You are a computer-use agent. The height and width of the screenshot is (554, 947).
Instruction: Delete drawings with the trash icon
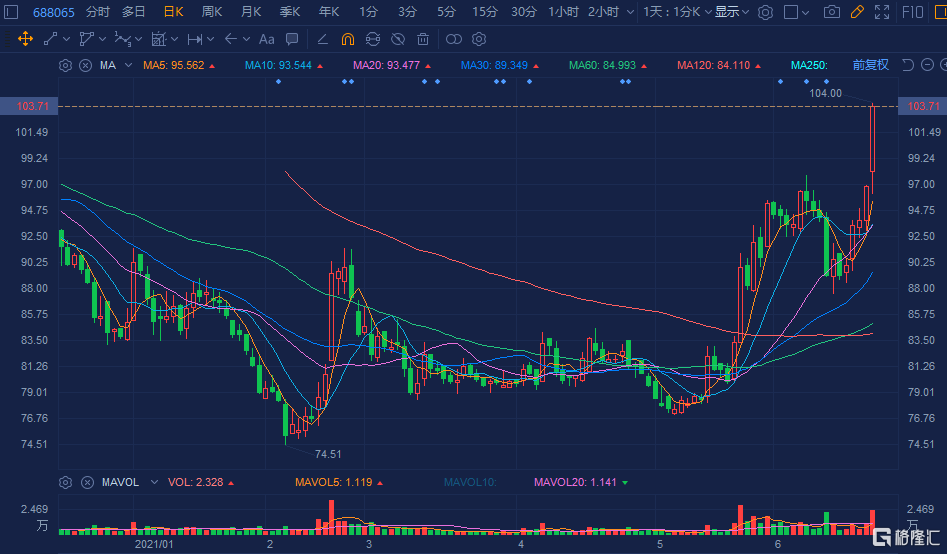click(x=423, y=39)
